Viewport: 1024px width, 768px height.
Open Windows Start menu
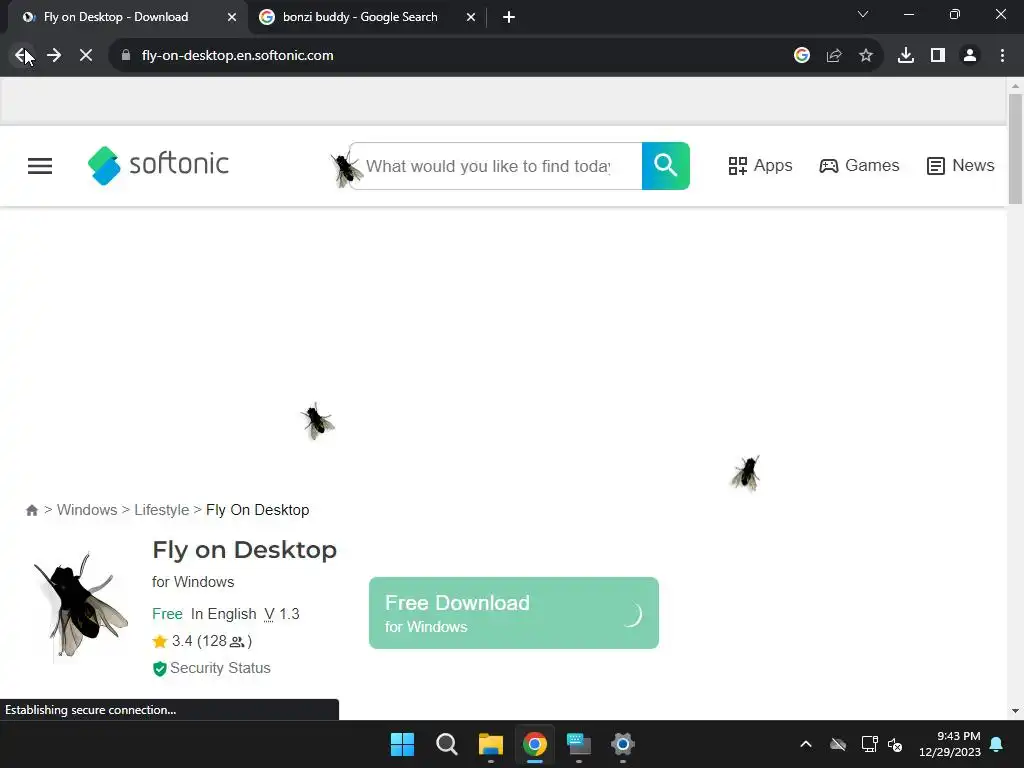(402, 744)
